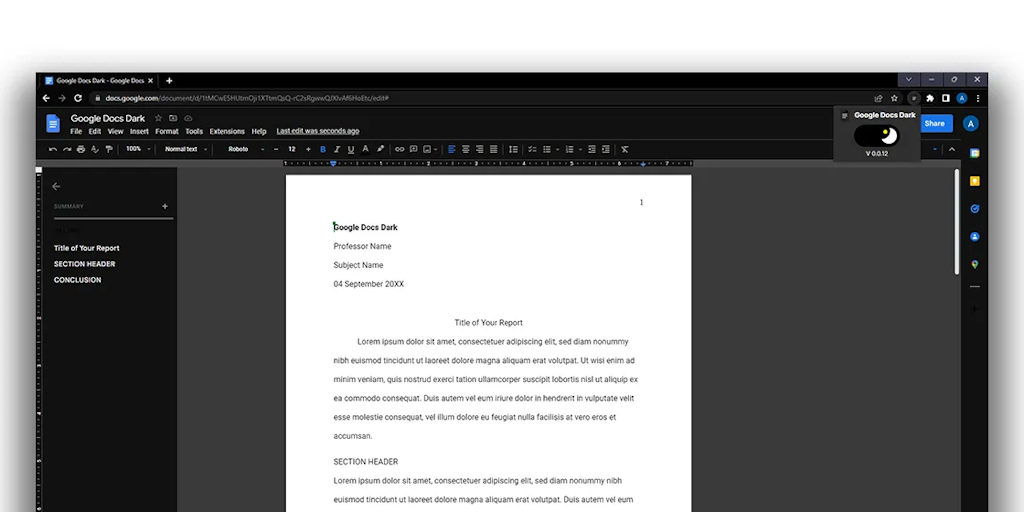Open the highlight color marker tool
The image size is (1024, 512).
[x=380, y=149]
